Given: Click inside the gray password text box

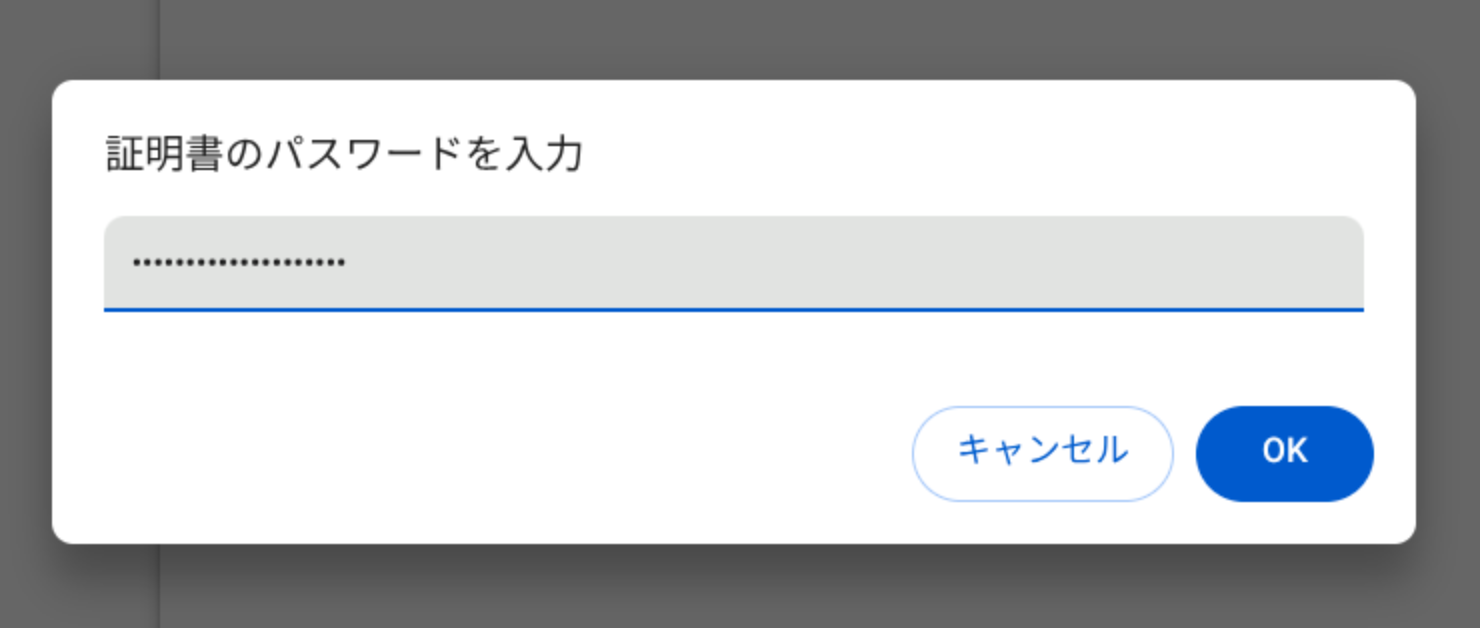Looking at the screenshot, I should pos(733,263).
